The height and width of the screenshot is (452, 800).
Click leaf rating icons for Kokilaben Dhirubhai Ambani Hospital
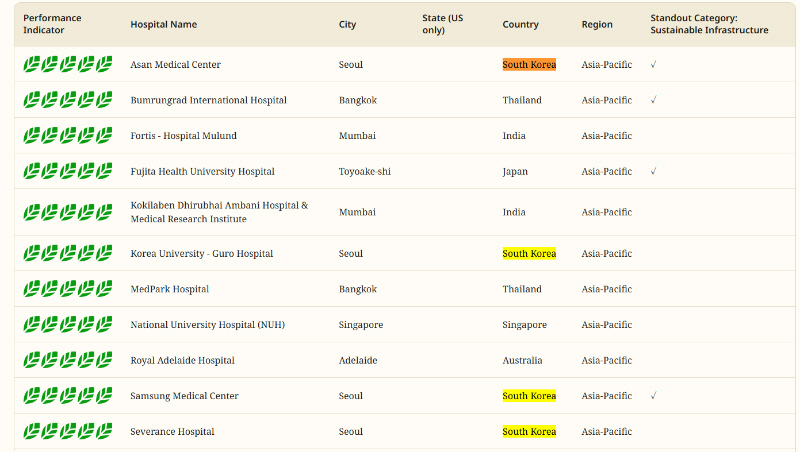[x=68, y=212]
